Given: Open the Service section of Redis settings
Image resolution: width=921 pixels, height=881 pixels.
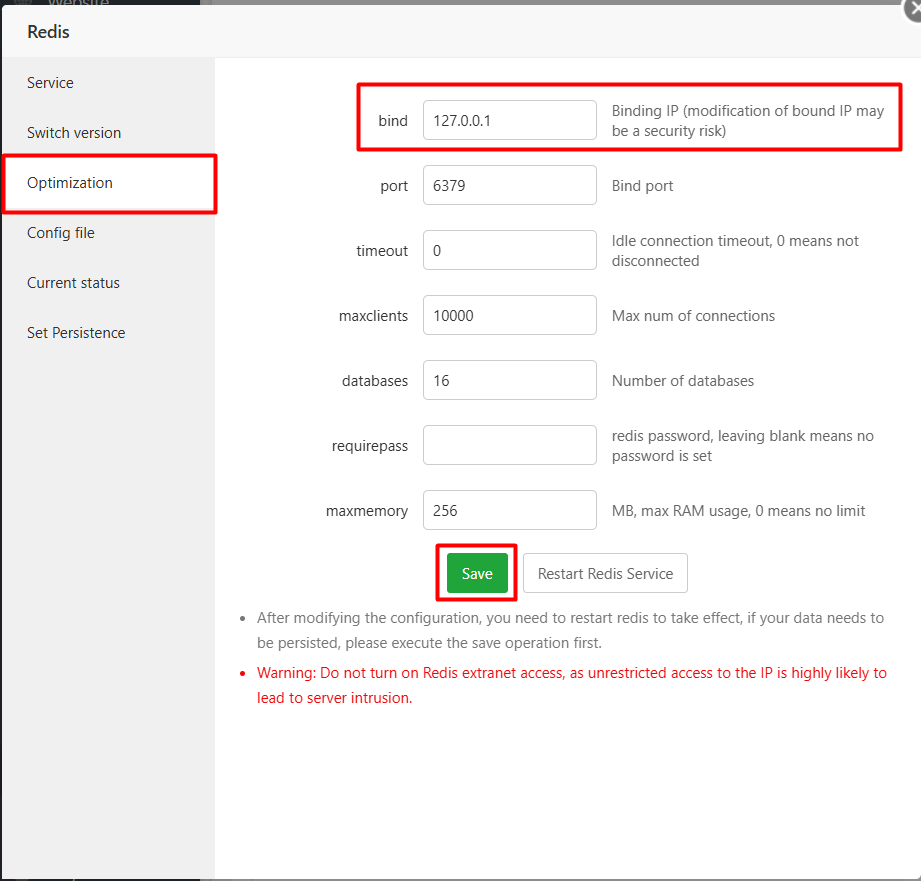Looking at the screenshot, I should click(50, 83).
